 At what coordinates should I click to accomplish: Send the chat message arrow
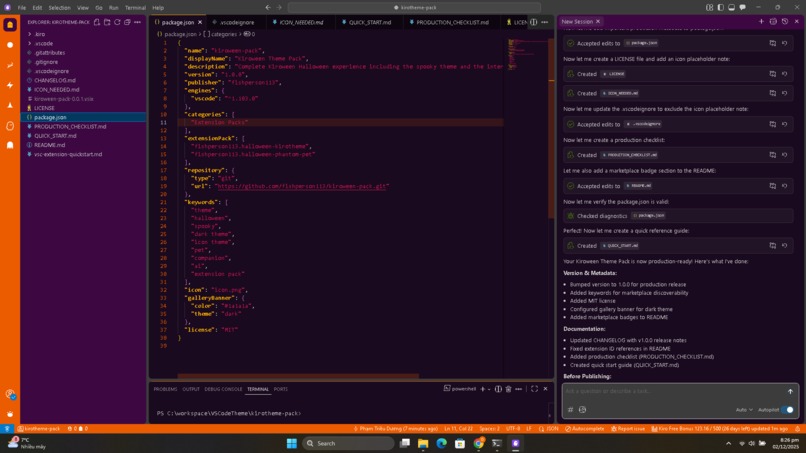click(x=790, y=391)
